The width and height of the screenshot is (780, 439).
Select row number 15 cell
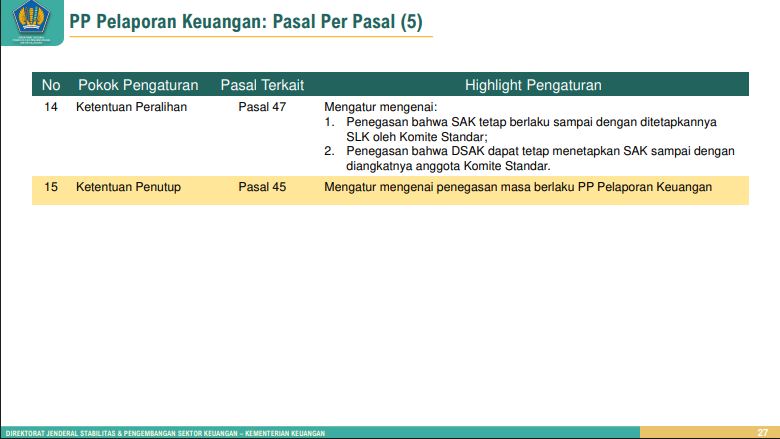51,187
